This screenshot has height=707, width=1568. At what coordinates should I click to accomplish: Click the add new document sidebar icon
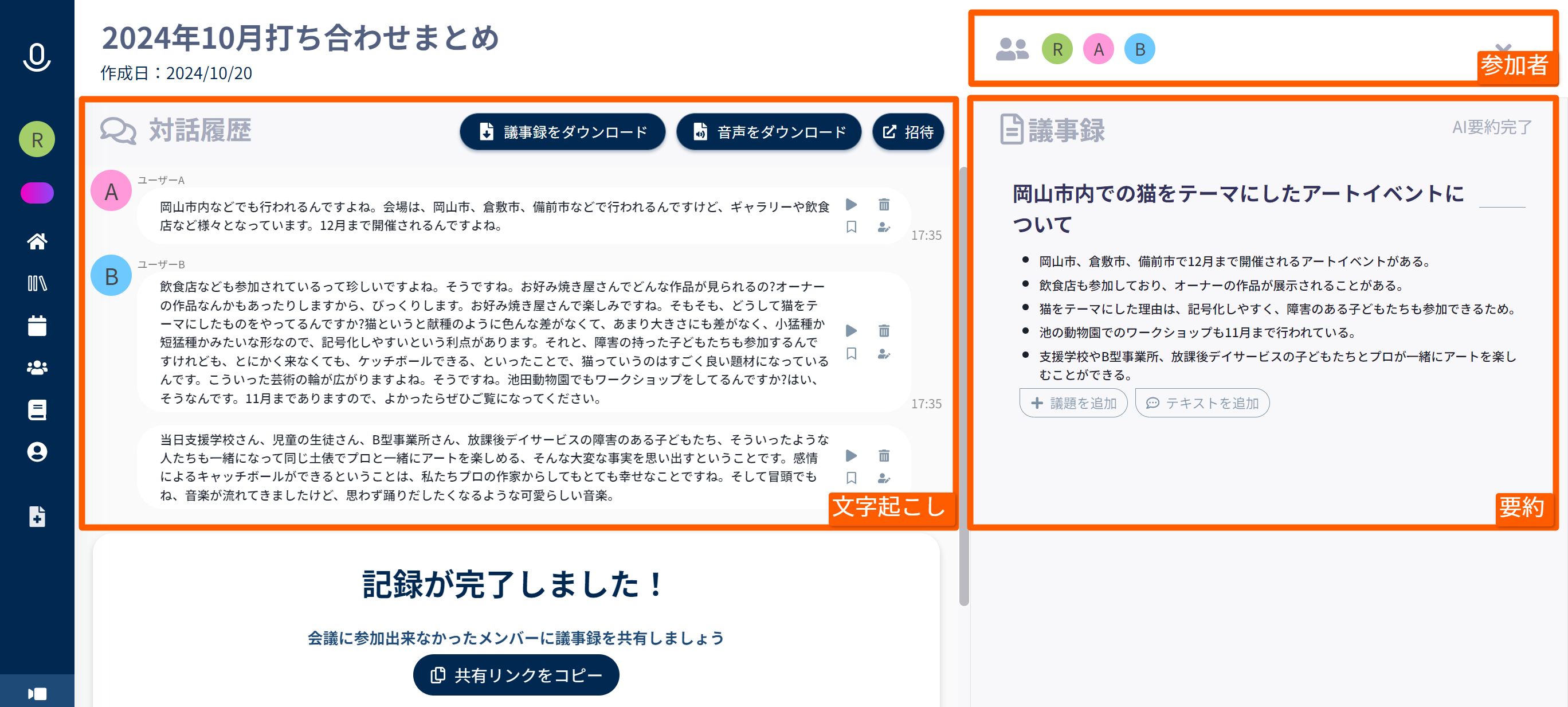(x=37, y=517)
